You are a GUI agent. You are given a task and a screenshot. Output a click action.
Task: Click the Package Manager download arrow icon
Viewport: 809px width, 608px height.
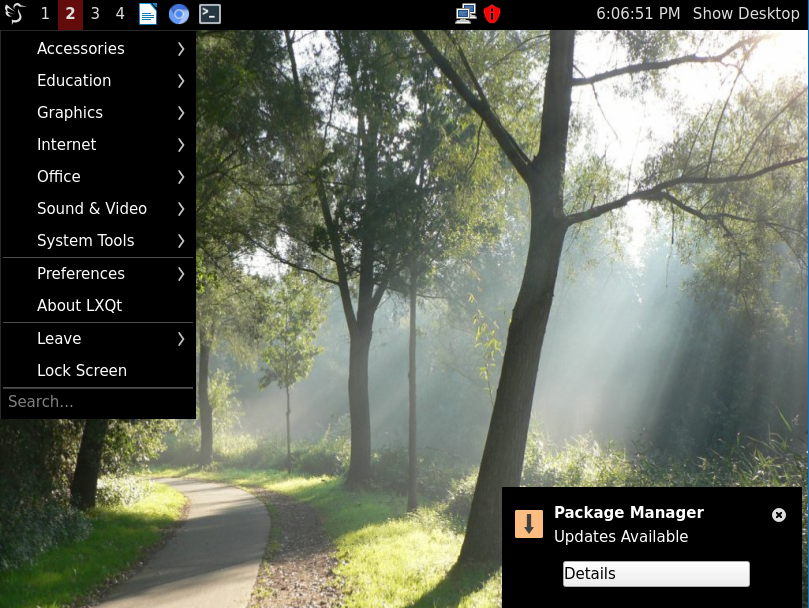(x=529, y=524)
